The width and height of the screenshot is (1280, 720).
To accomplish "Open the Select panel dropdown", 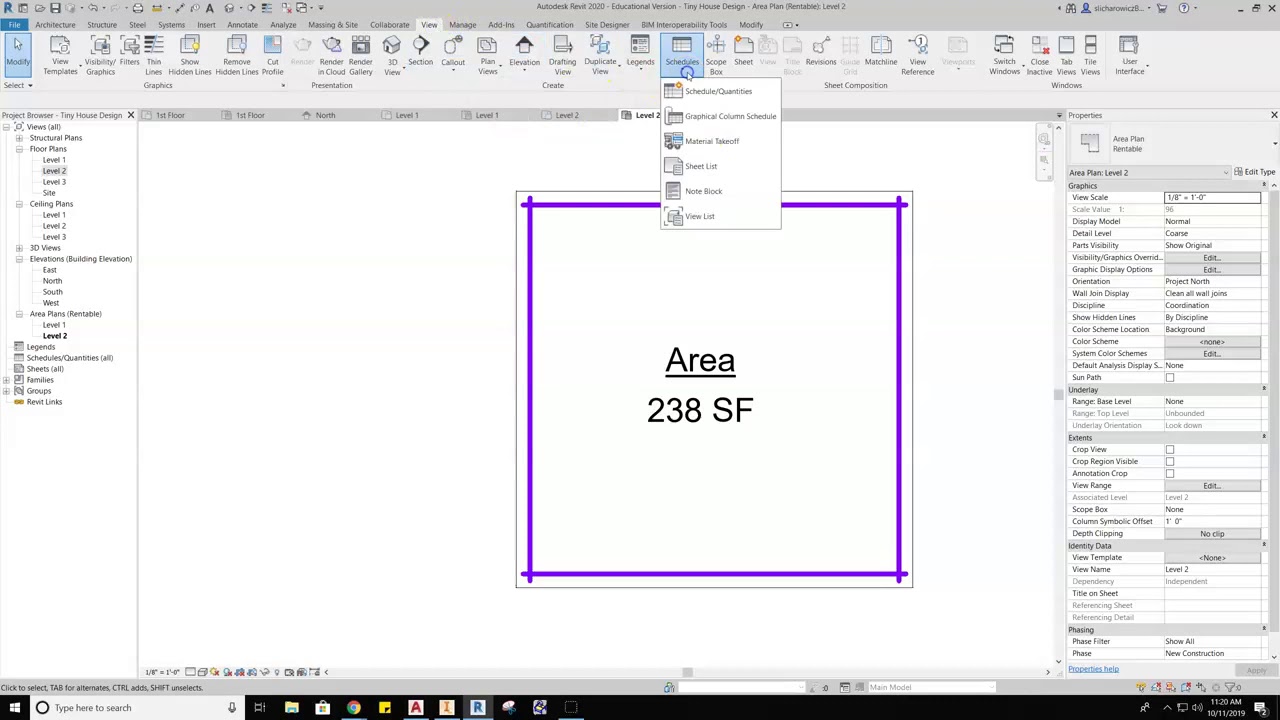I will tap(18, 85).
